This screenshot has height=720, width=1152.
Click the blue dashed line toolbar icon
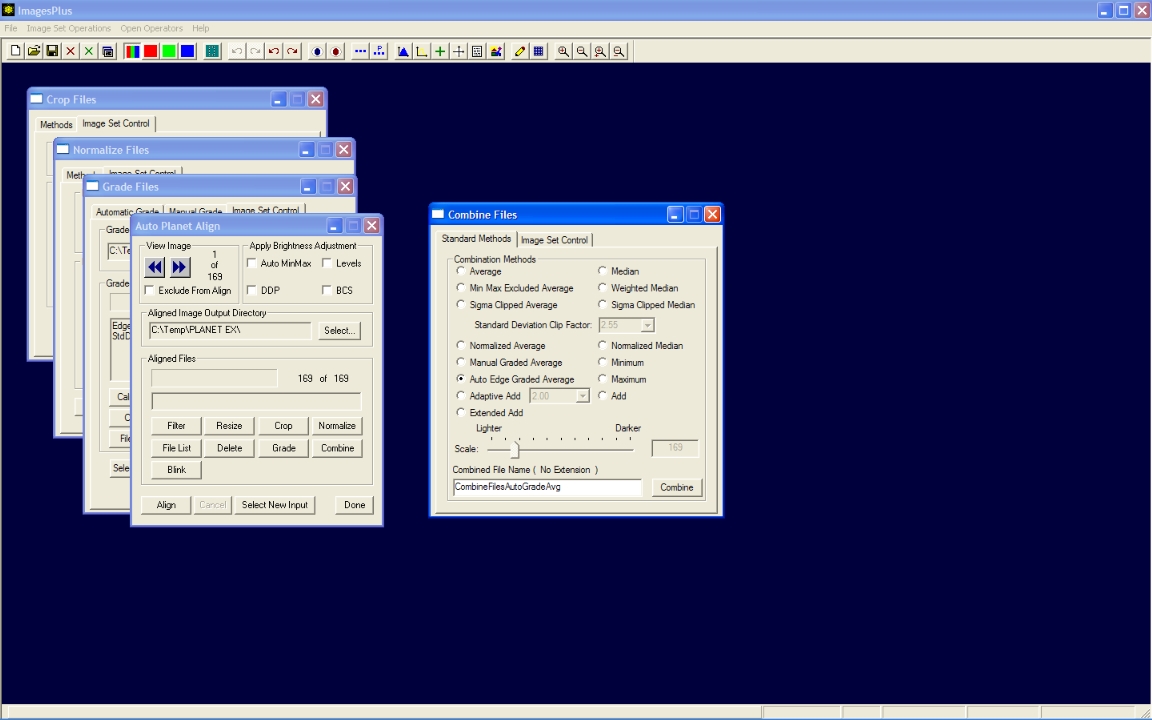click(361, 51)
